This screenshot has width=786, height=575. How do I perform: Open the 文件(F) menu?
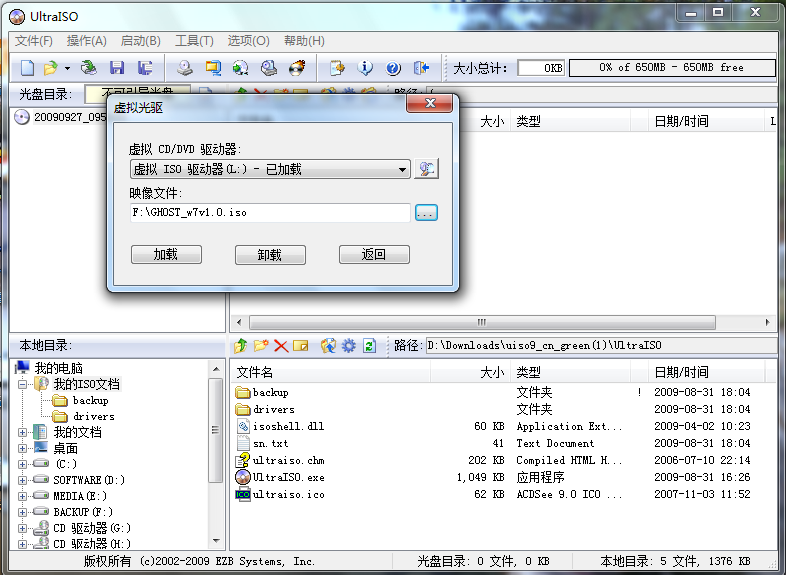coord(34,41)
